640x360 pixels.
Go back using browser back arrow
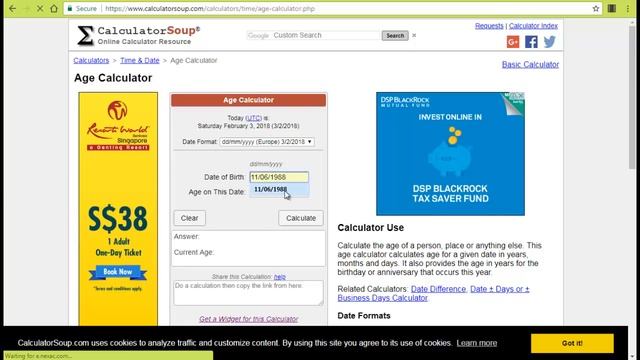pos(13,9)
